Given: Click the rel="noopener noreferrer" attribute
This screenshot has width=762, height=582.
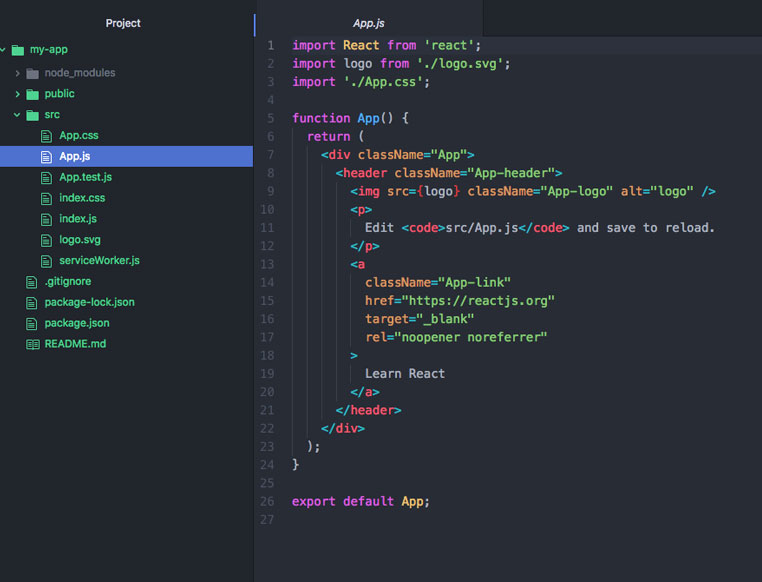Looking at the screenshot, I should (456, 338).
